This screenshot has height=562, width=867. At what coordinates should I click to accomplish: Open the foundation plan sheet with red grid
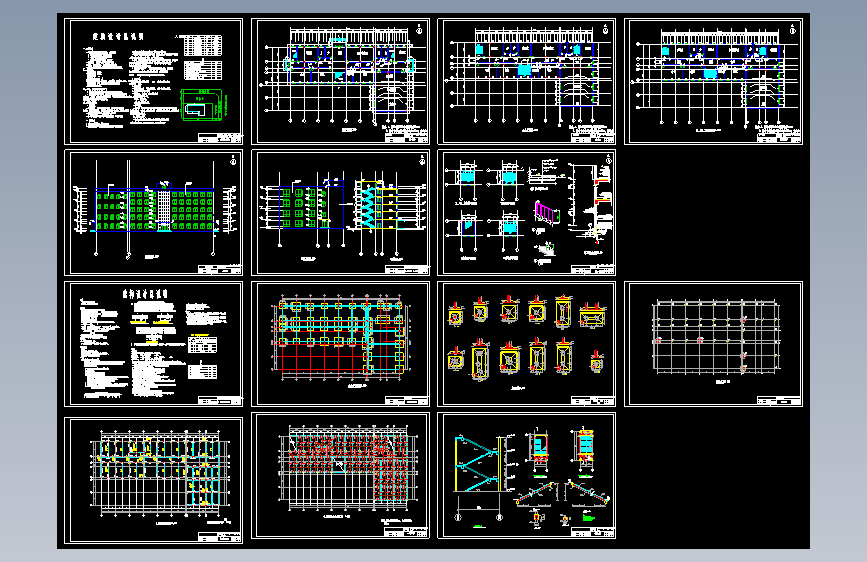coord(340,344)
